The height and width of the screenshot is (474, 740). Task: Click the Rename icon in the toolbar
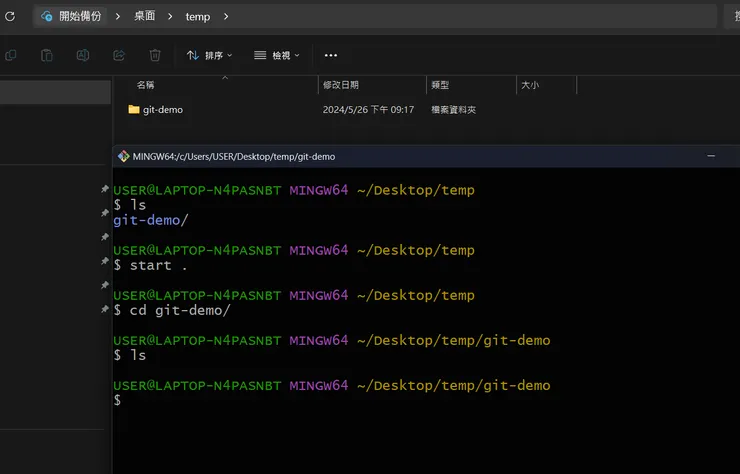(x=83, y=55)
